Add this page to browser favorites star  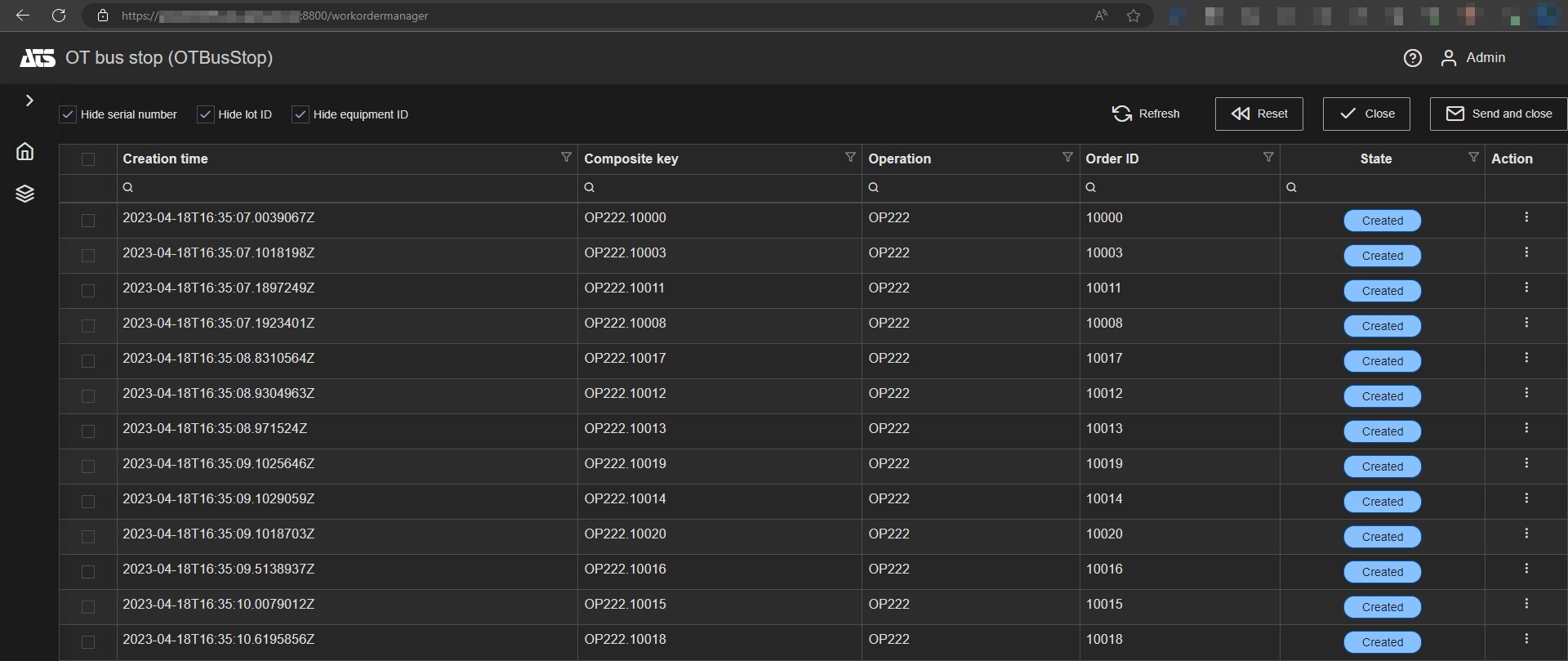(x=1133, y=16)
